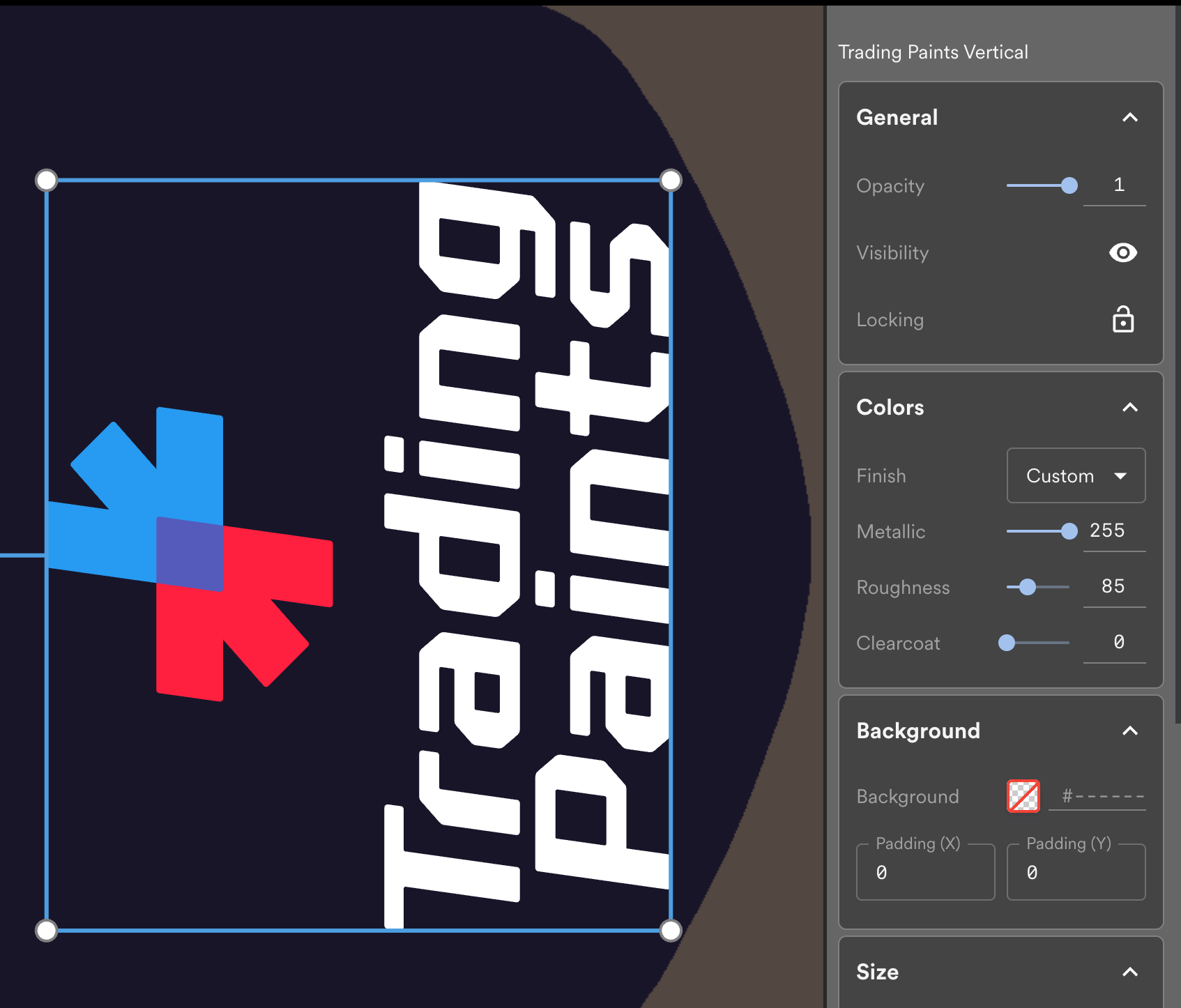Open the Finish dropdown
Image resolution: width=1181 pixels, height=1008 pixels.
point(1076,475)
